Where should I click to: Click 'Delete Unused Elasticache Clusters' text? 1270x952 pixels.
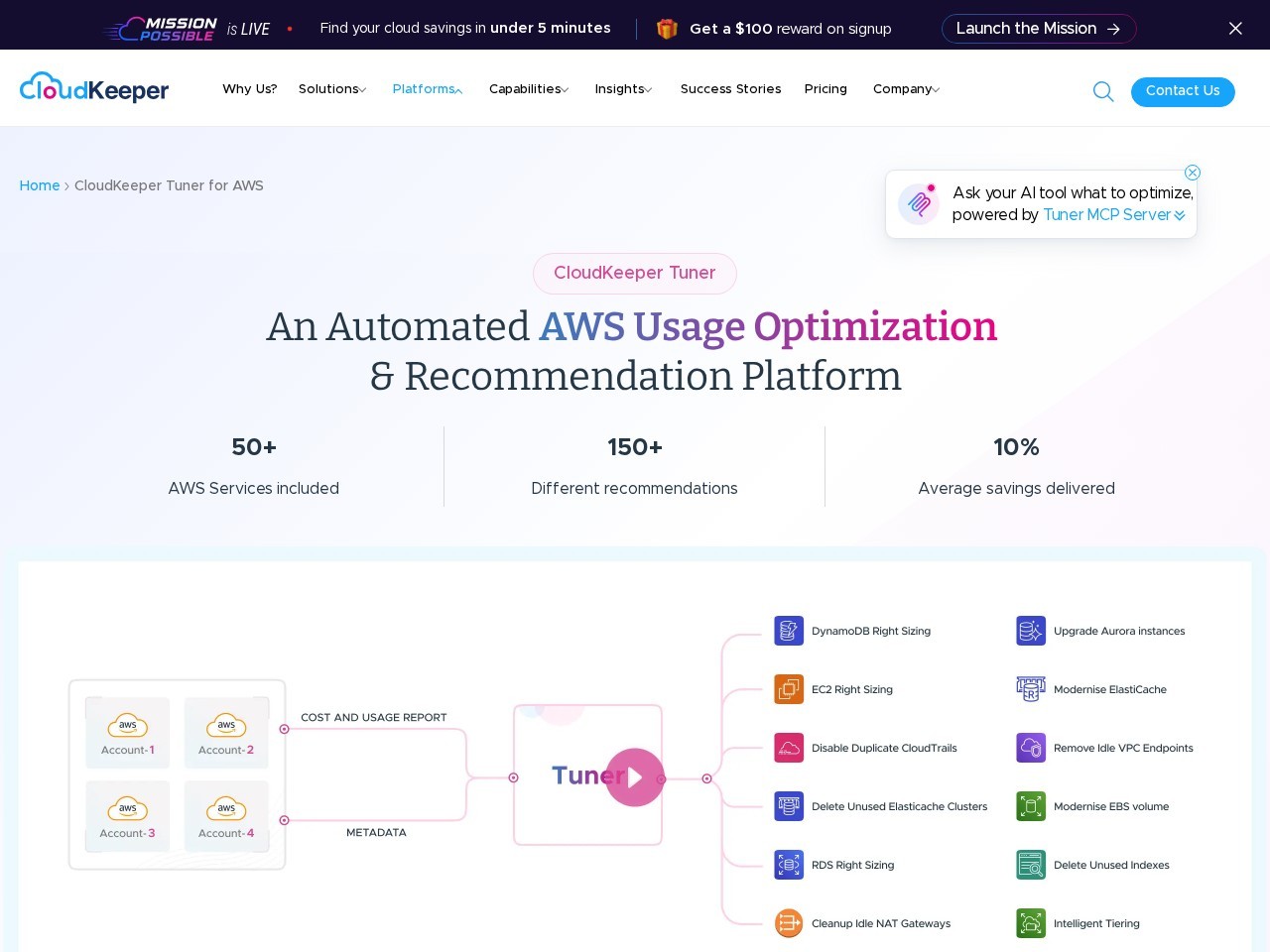(x=900, y=806)
